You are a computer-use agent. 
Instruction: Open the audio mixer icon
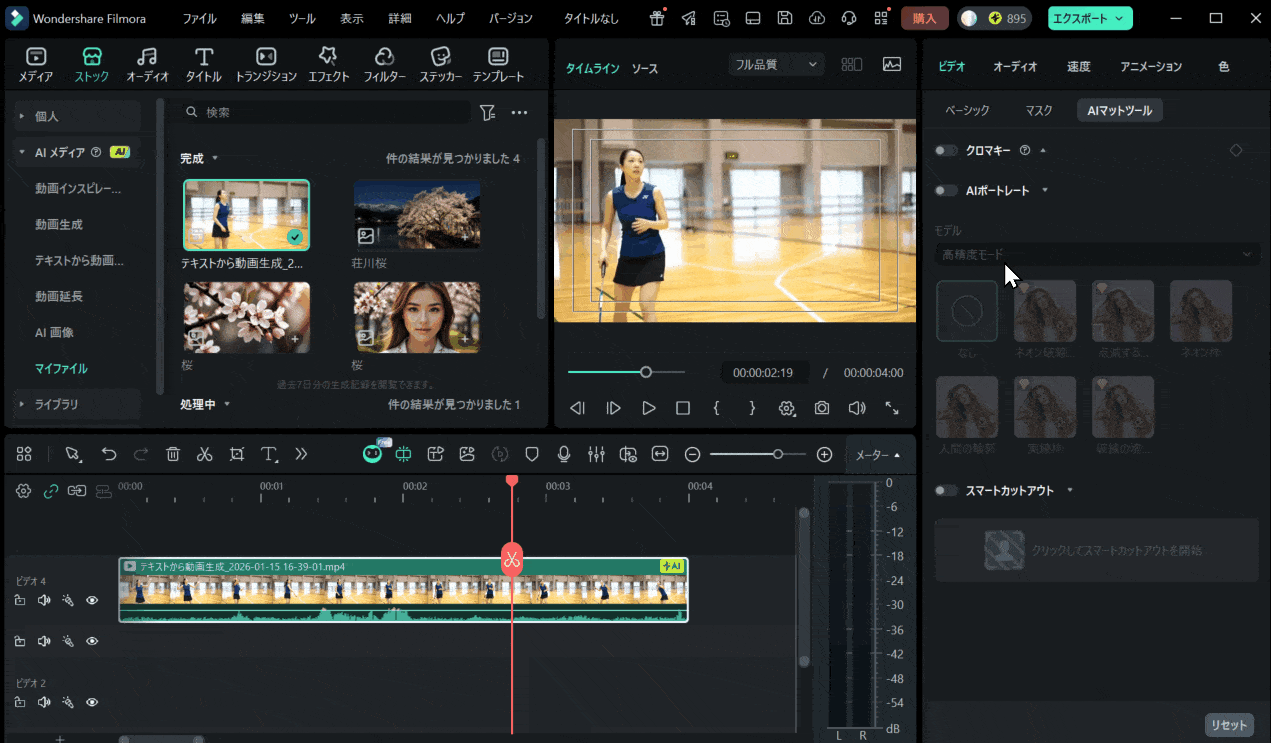tap(596, 454)
